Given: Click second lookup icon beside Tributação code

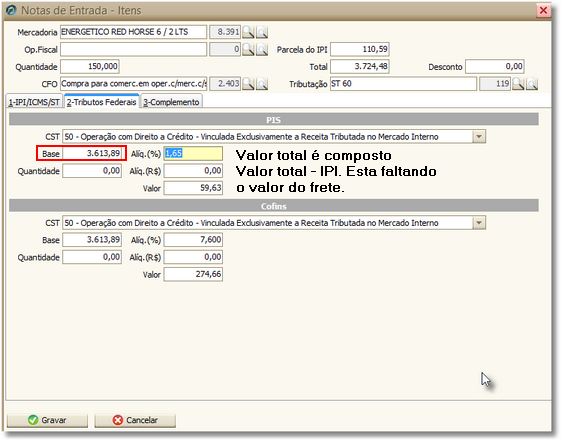Looking at the screenshot, I should tap(532, 84).
